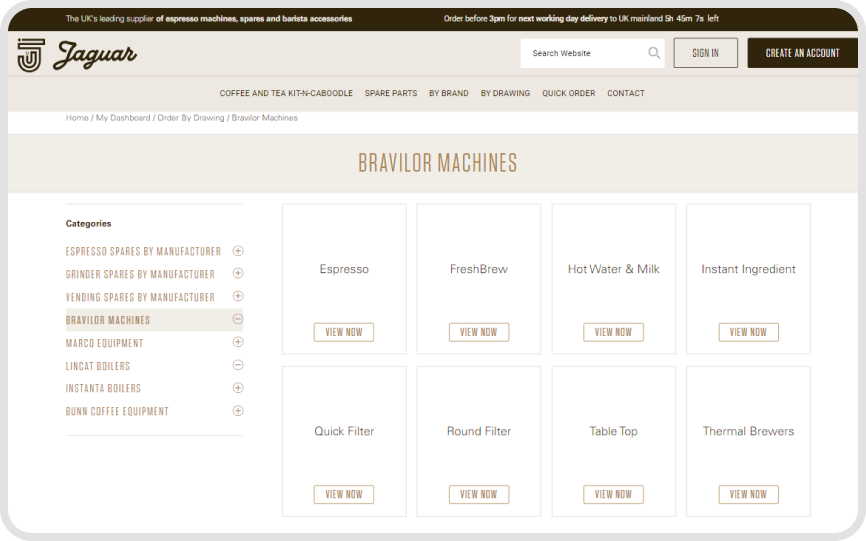866x541 pixels.
Task: Click the Bravilor Machines page heading
Action: pyautogui.click(x=437, y=163)
